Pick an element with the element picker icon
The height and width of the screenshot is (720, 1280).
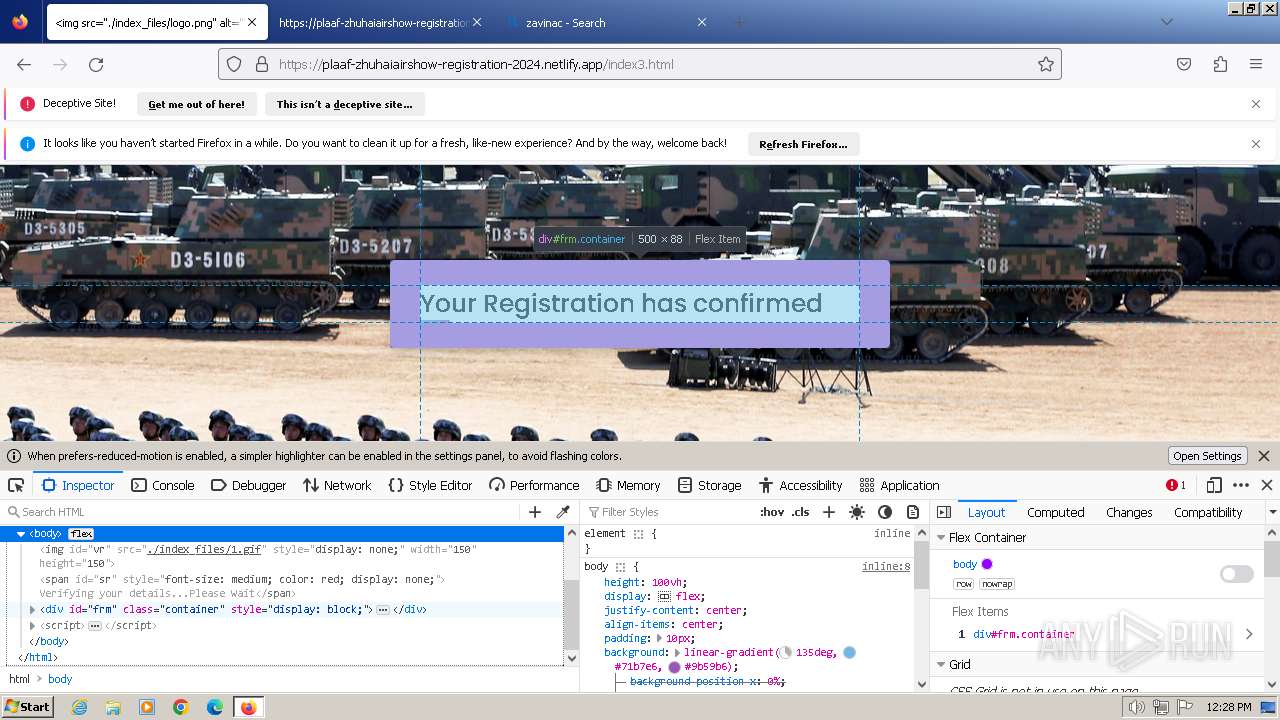16,485
